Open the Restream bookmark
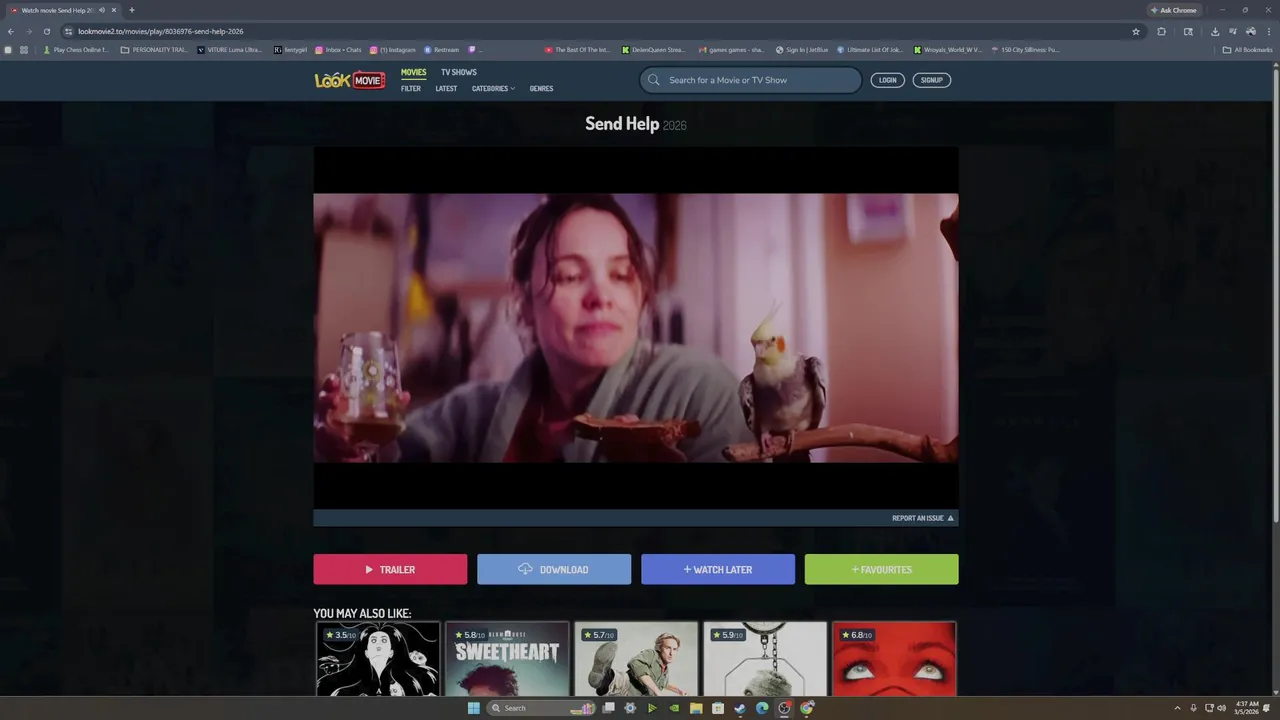The height and width of the screenshot is (720, 1280). pos(441,49)
